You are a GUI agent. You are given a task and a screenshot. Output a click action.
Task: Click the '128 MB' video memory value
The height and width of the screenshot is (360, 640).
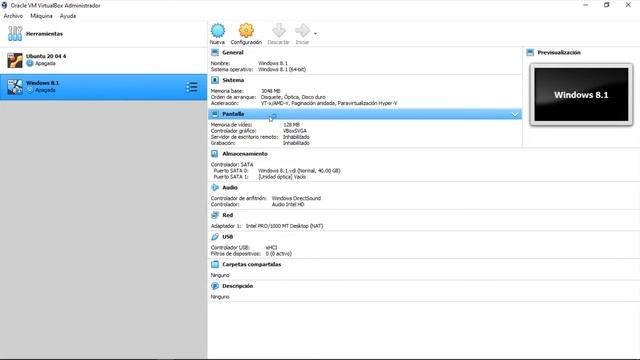pos(291,125)
